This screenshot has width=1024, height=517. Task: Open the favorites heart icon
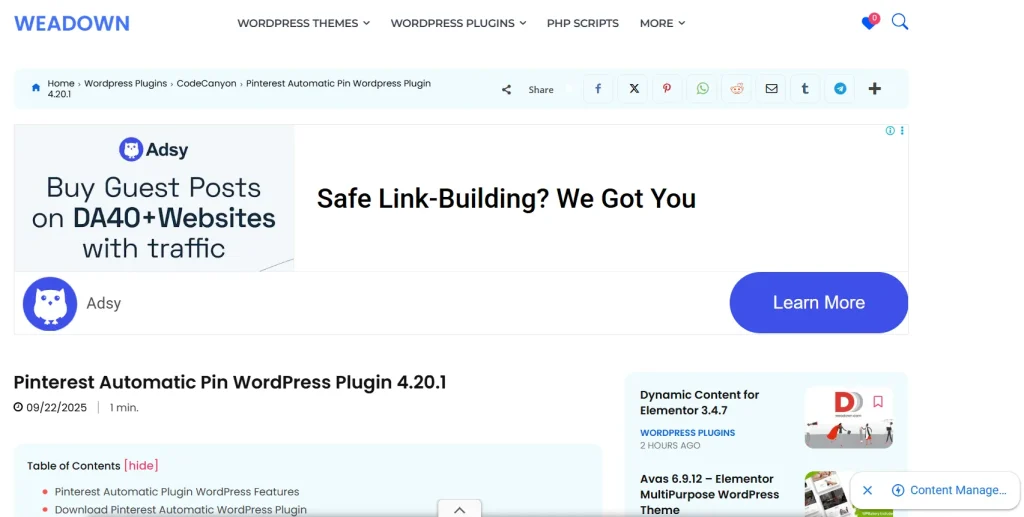[x=868, y=23]
